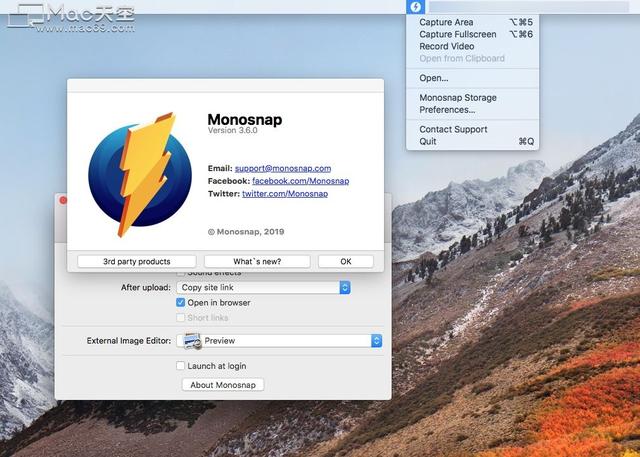Viewport: 640px width, 457px height.
Task: Toggle the Short links checkbox
Action: pos(180,317)
